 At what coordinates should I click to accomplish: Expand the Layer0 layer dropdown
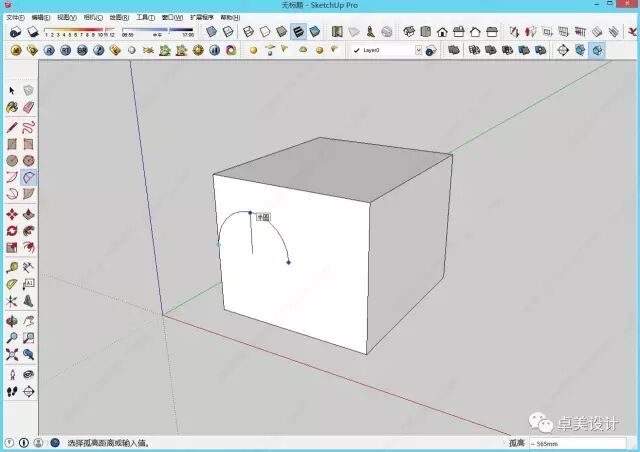click(418, 50)
